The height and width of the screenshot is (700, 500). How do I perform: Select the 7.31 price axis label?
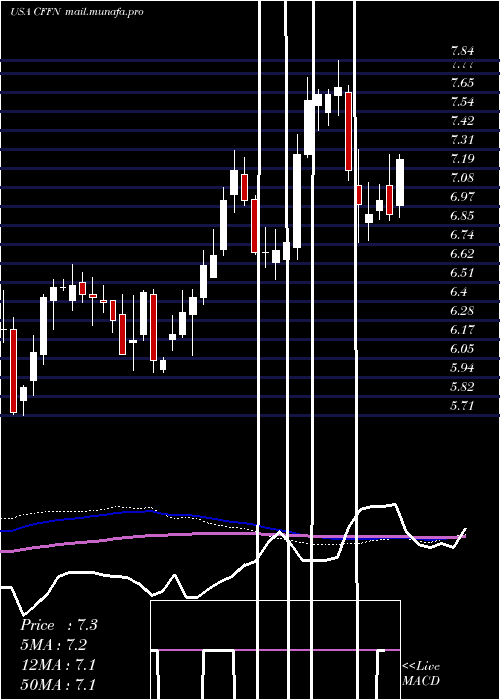click(462, 139)
